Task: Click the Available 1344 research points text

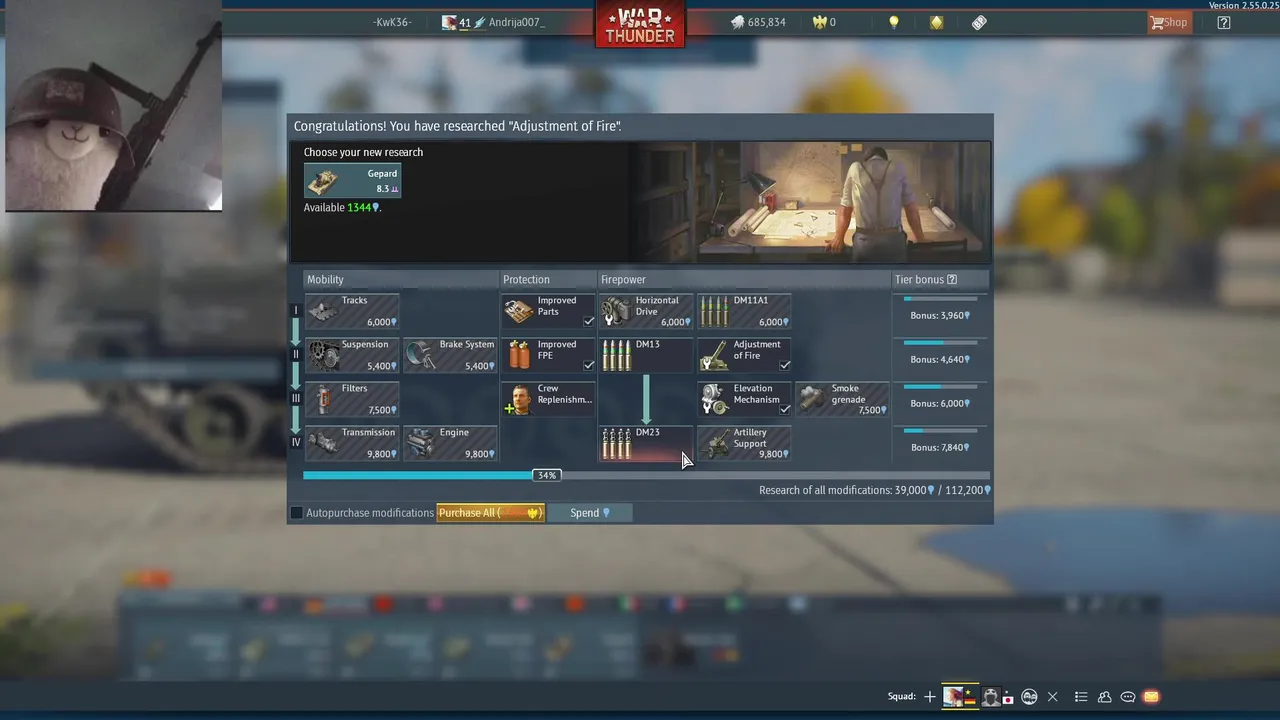Action: pyautogui.click(x=342, y=208)
